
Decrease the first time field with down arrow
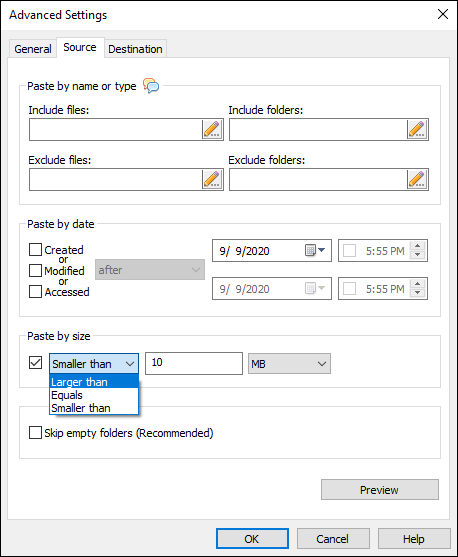[418, 255]
